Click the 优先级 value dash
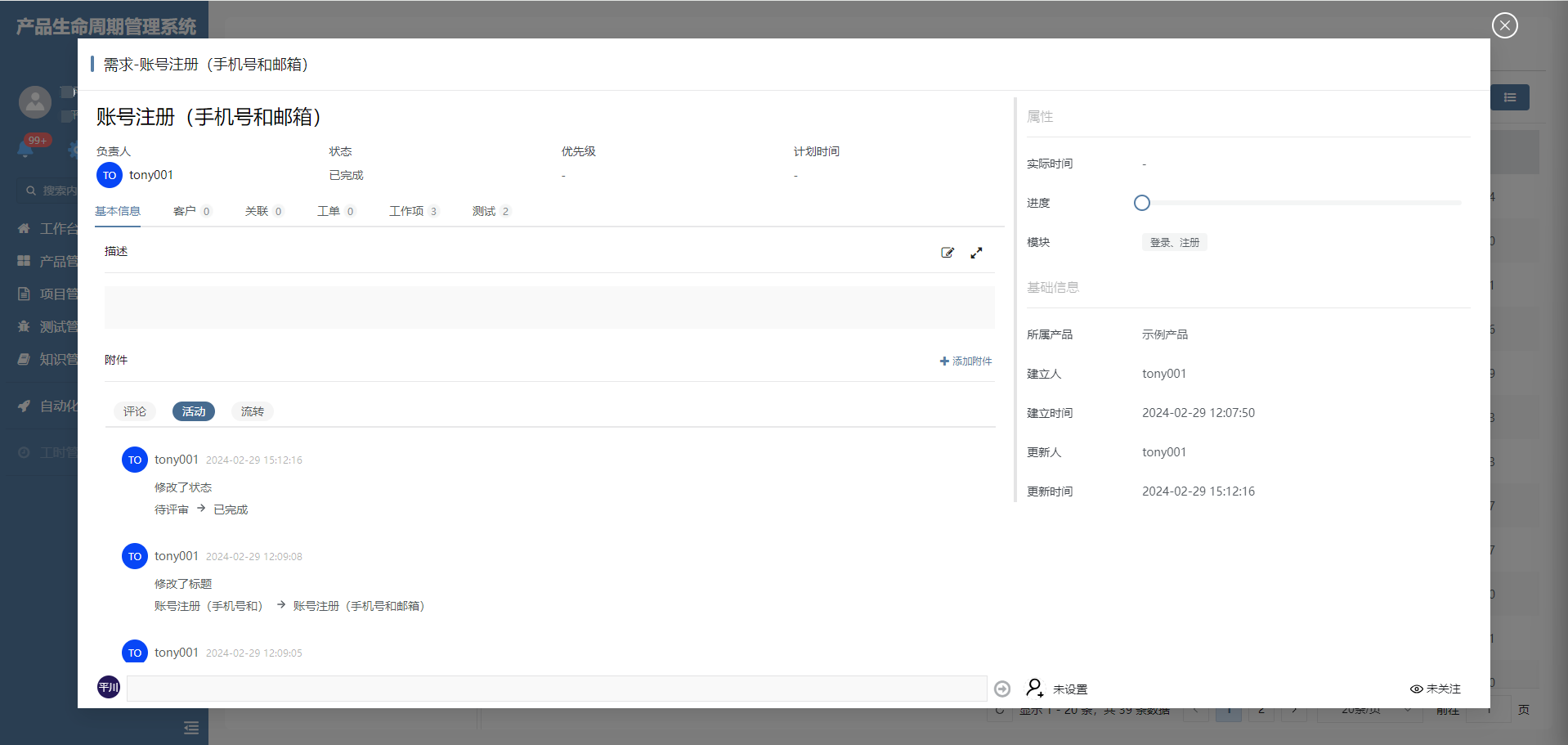1568x745 pixels. (563, 176)
